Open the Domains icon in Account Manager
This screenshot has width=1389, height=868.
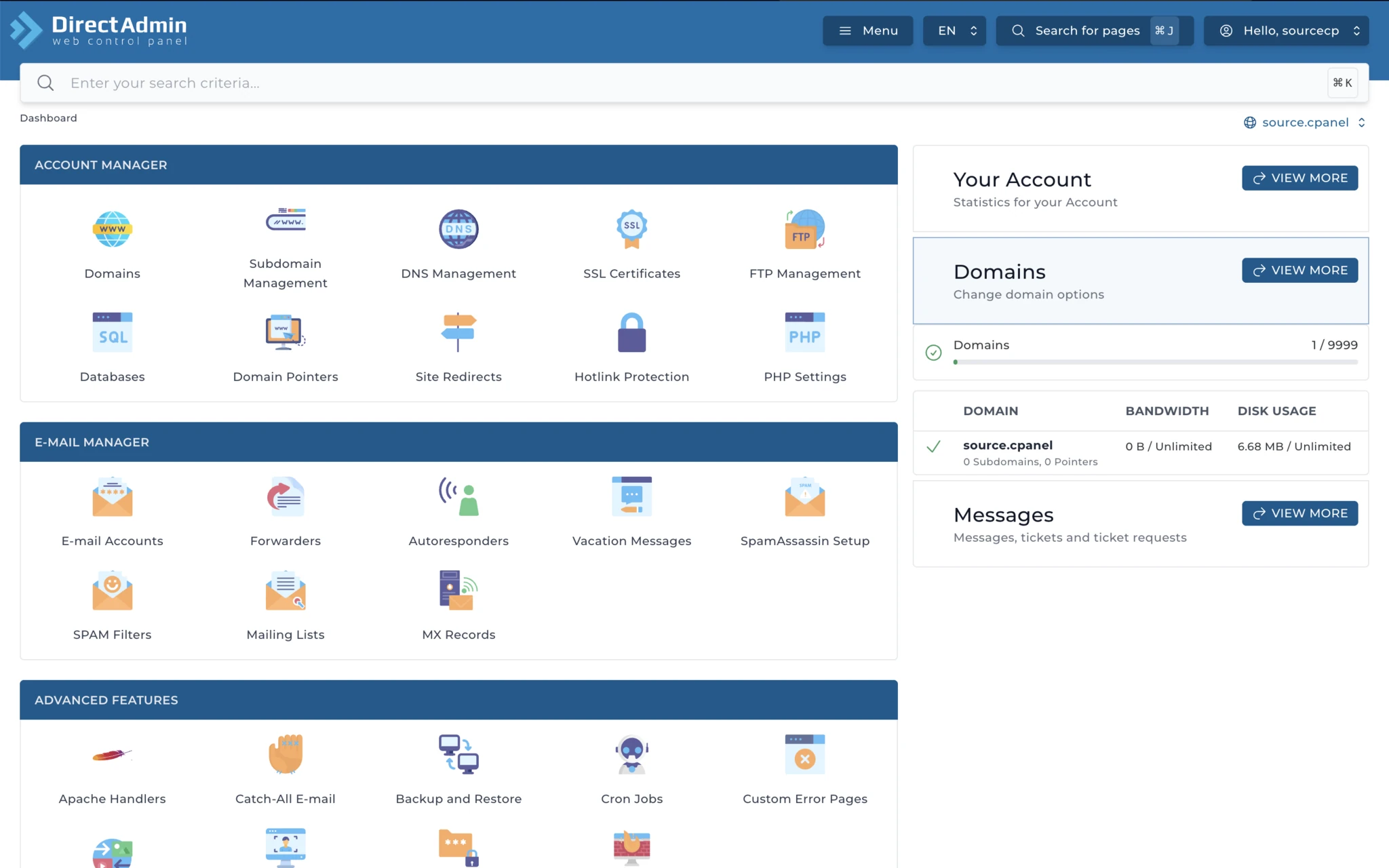click(x=112, y=229)
